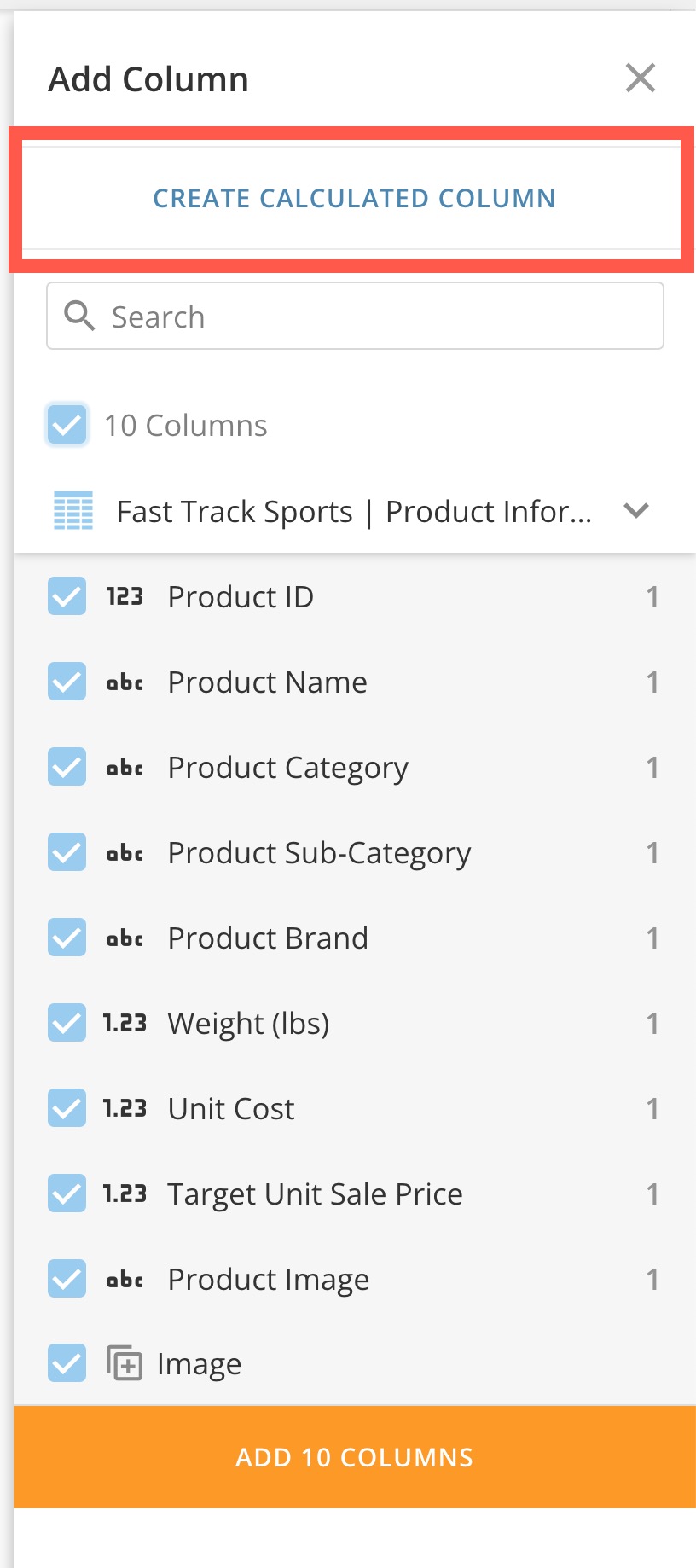Collapse the Fast Track Sports table chevron

636,511
